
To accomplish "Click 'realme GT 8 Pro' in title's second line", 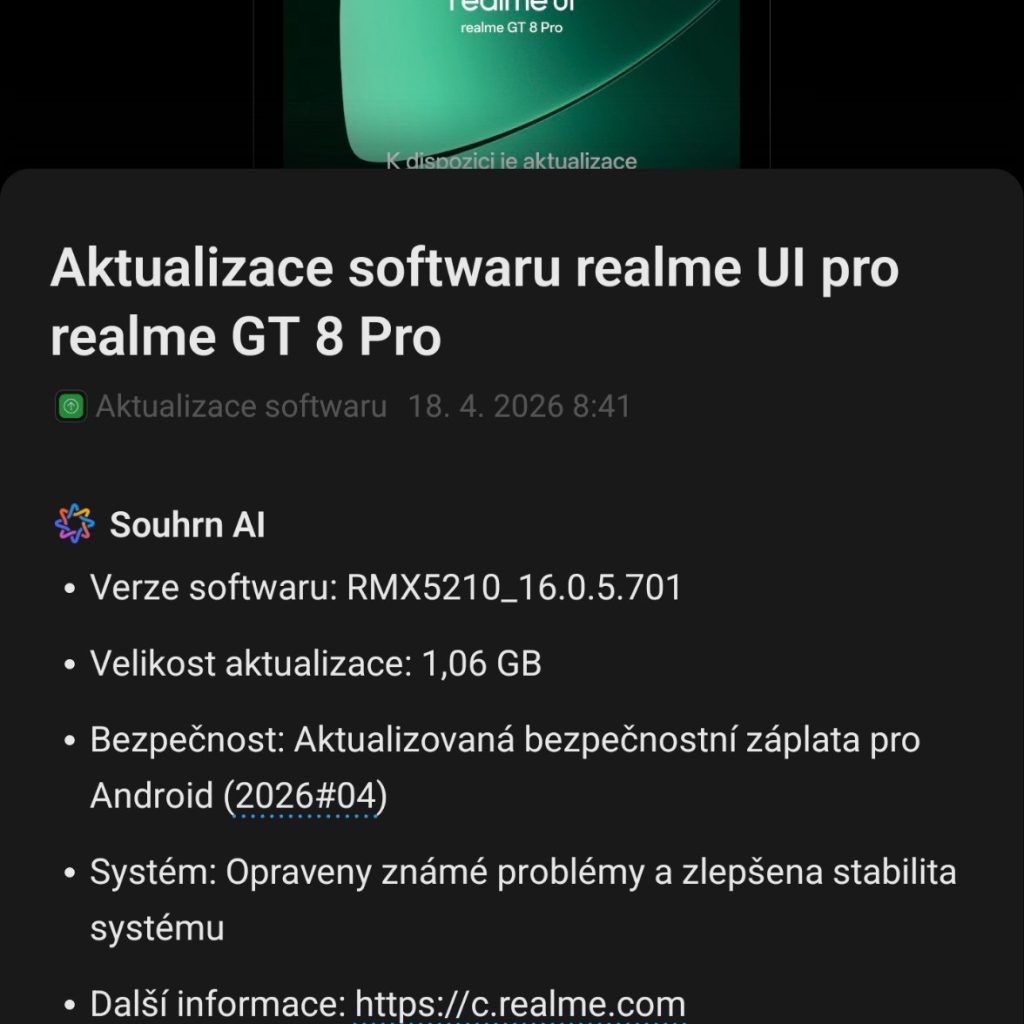I will [x=246, y=337].
